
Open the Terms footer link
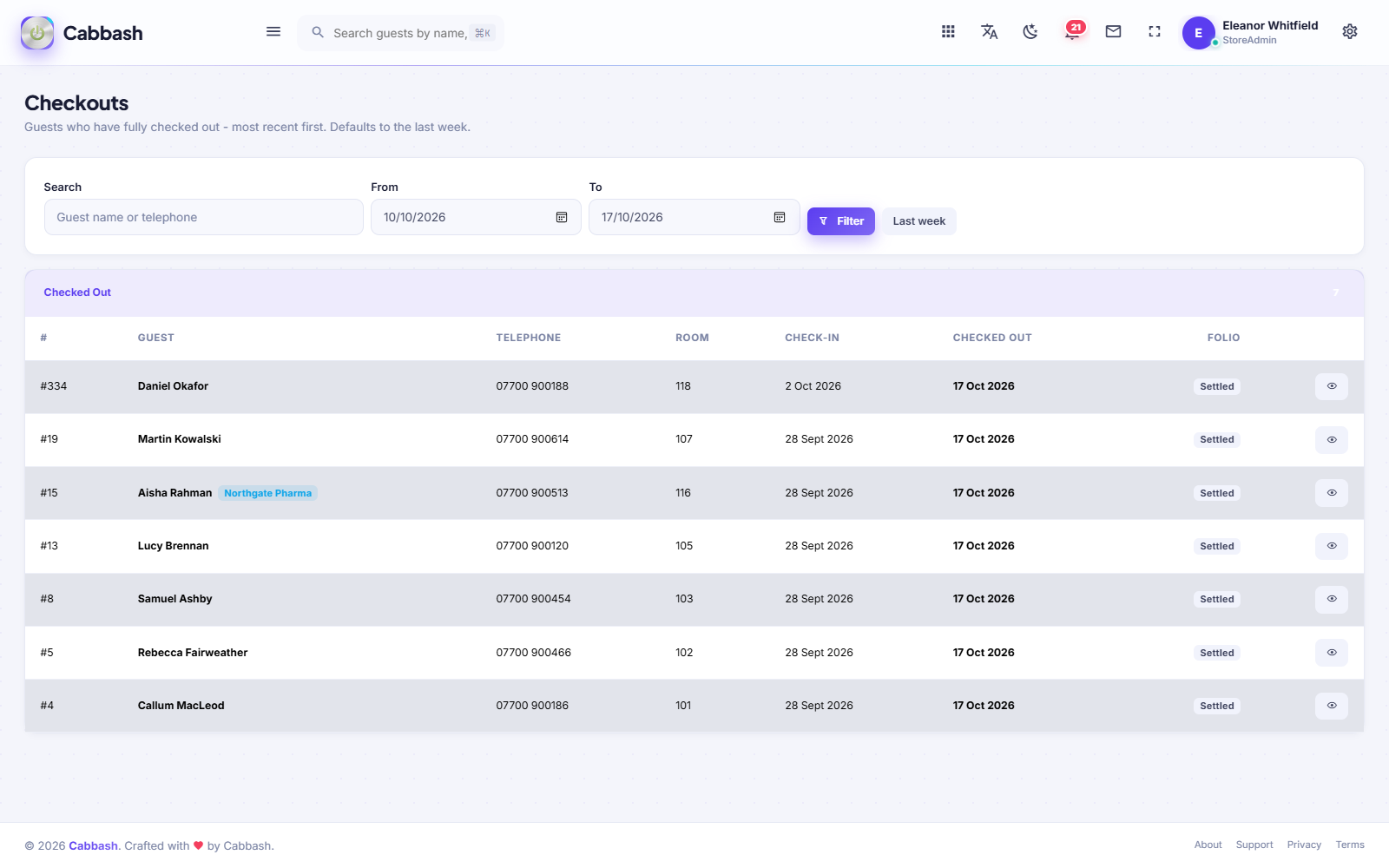pyautogui.click(x=1350, y=845)
